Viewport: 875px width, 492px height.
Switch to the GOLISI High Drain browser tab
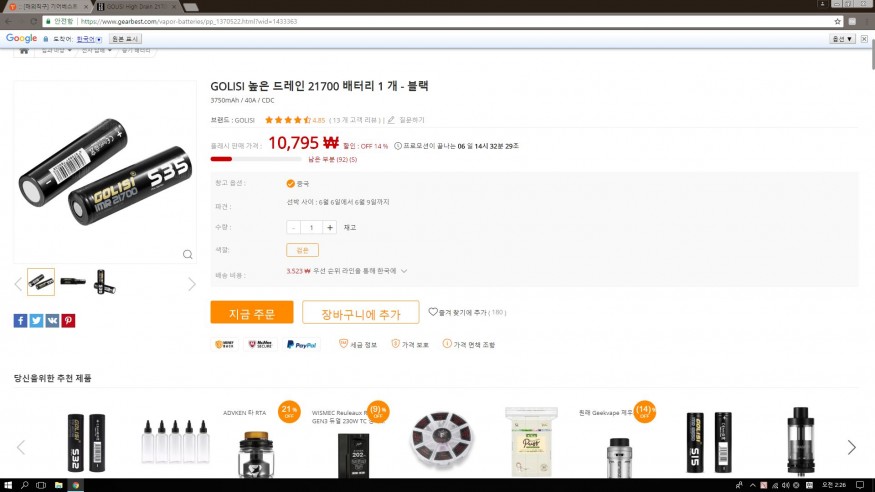pos(136,7)
